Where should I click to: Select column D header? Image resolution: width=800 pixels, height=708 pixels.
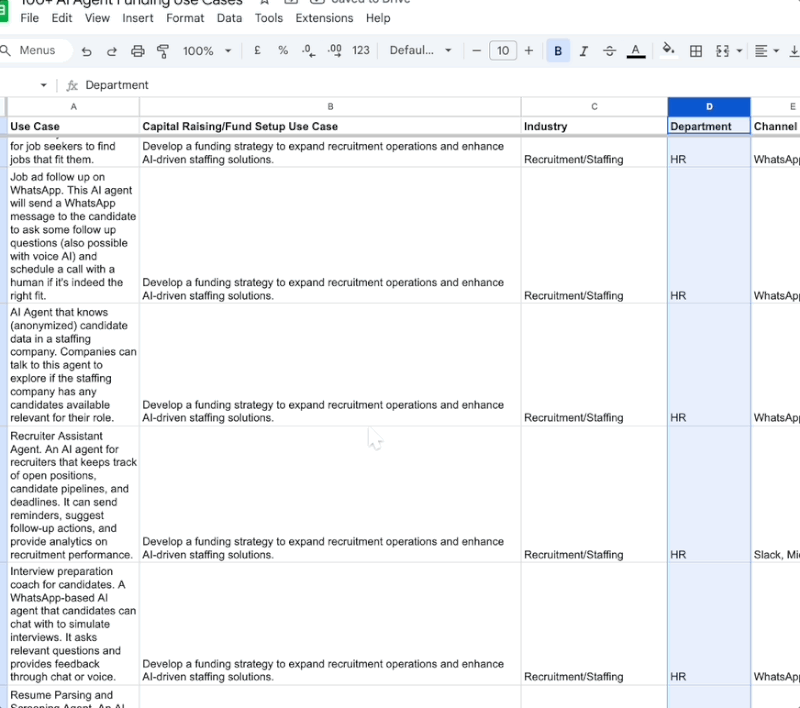[709, 107]
